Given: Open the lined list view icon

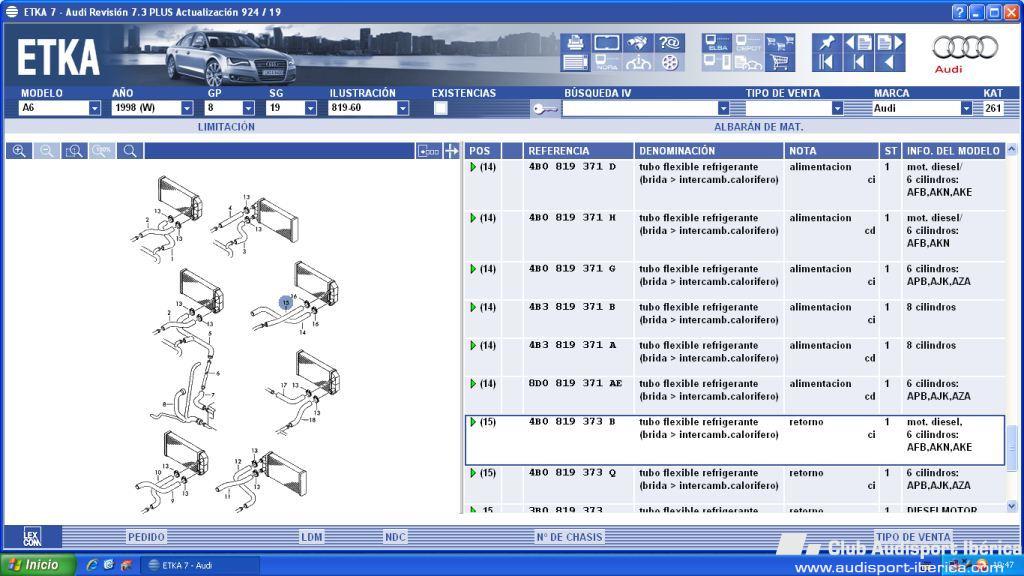Looking at the screenshot, I should point(575,63).
